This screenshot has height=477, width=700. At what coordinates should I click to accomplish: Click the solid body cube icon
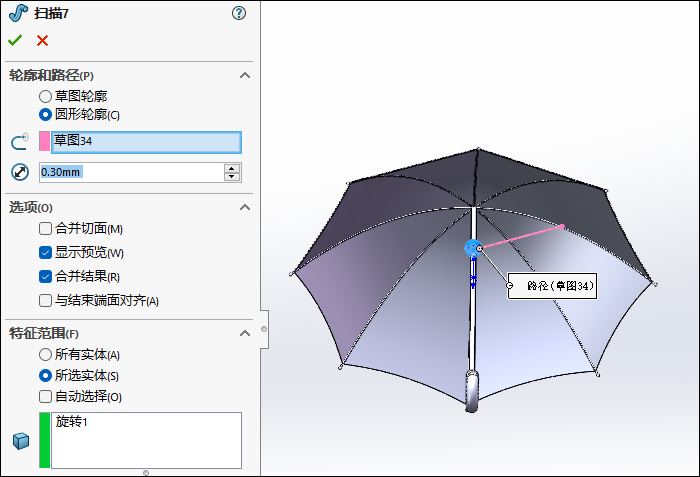point(21,441)
